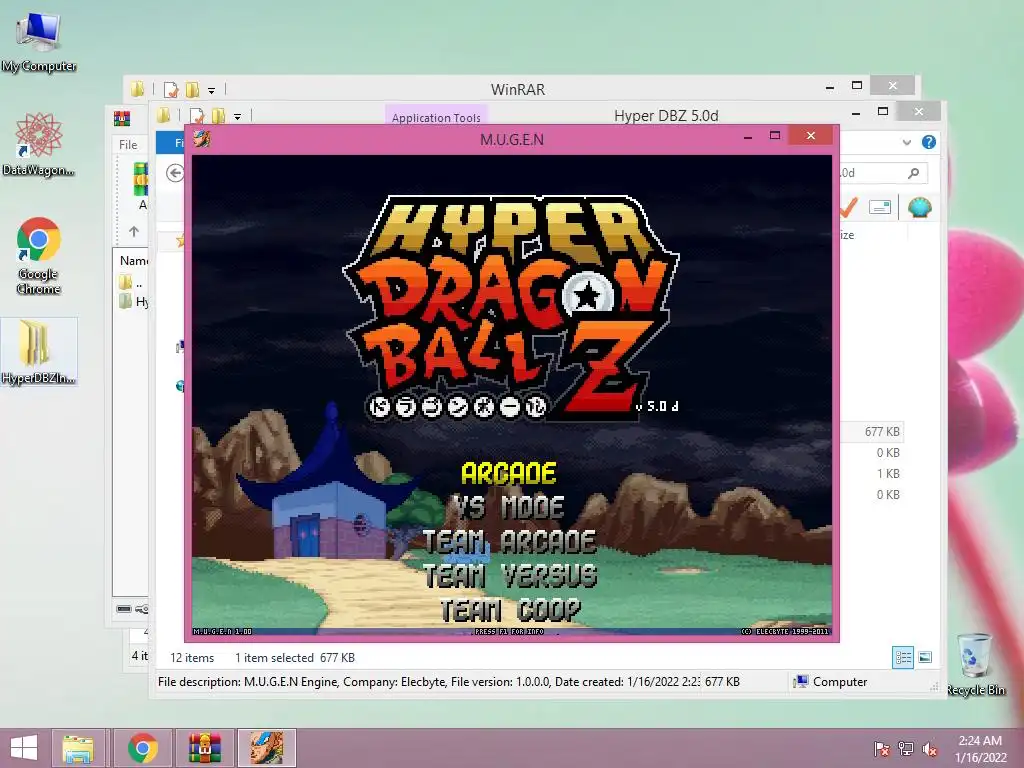This screenshot has width=1024, height=768.
Task: Select the parent '..' folder entry
Action: tap(132, 283)
